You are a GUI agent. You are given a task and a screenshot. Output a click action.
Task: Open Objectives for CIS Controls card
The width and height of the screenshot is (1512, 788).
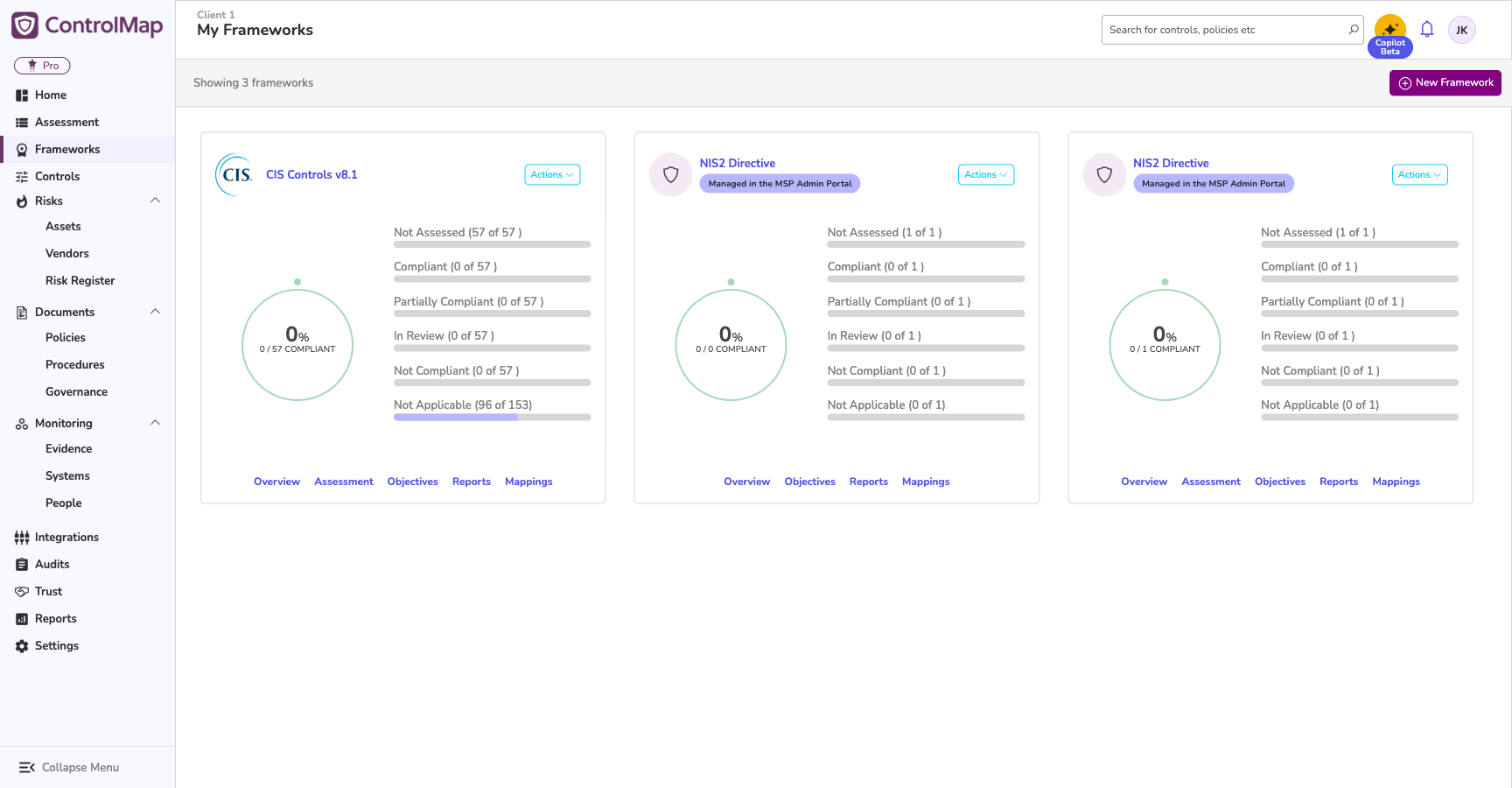(413, 482)
